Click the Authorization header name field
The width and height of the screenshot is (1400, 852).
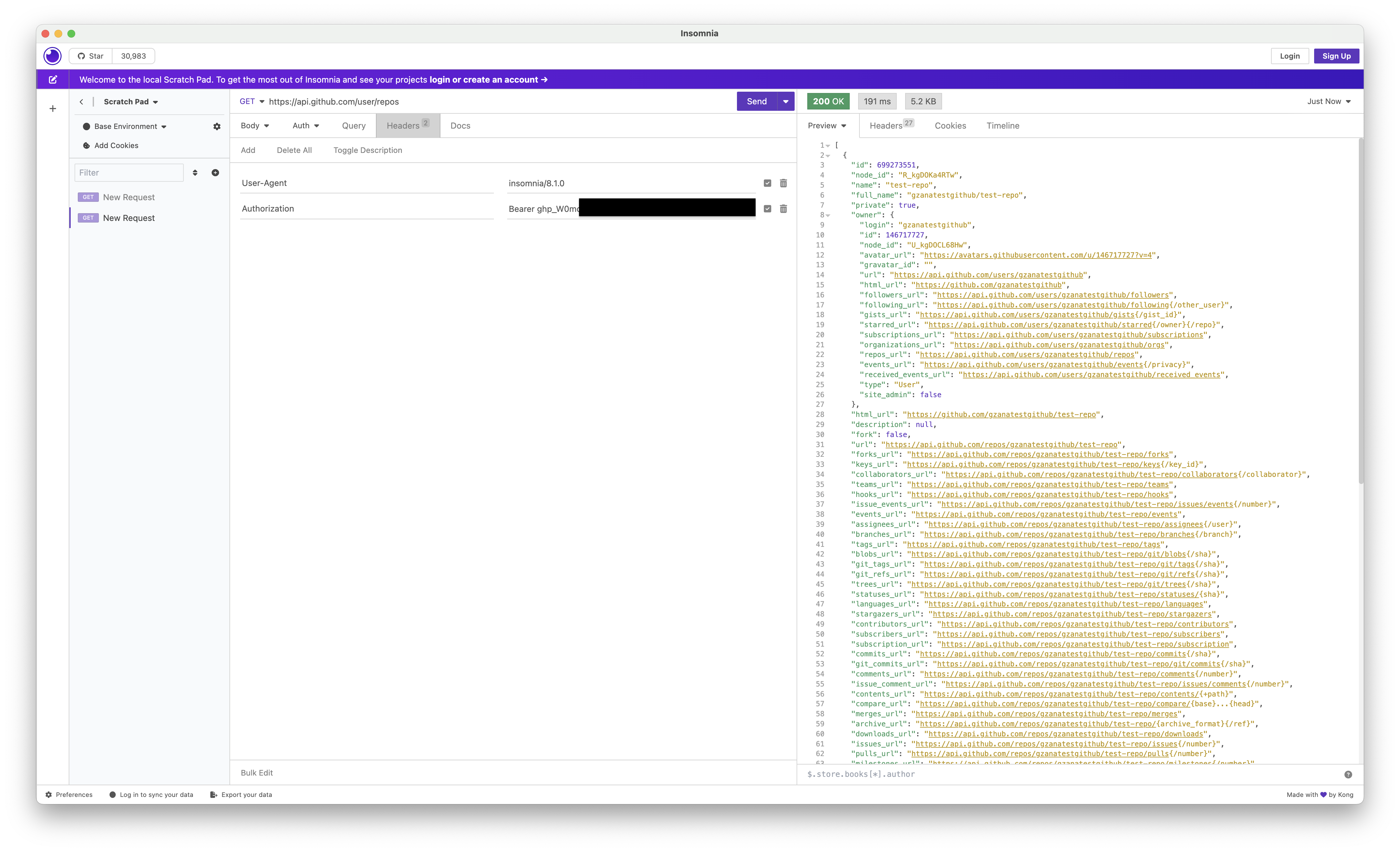coord(367,208)
